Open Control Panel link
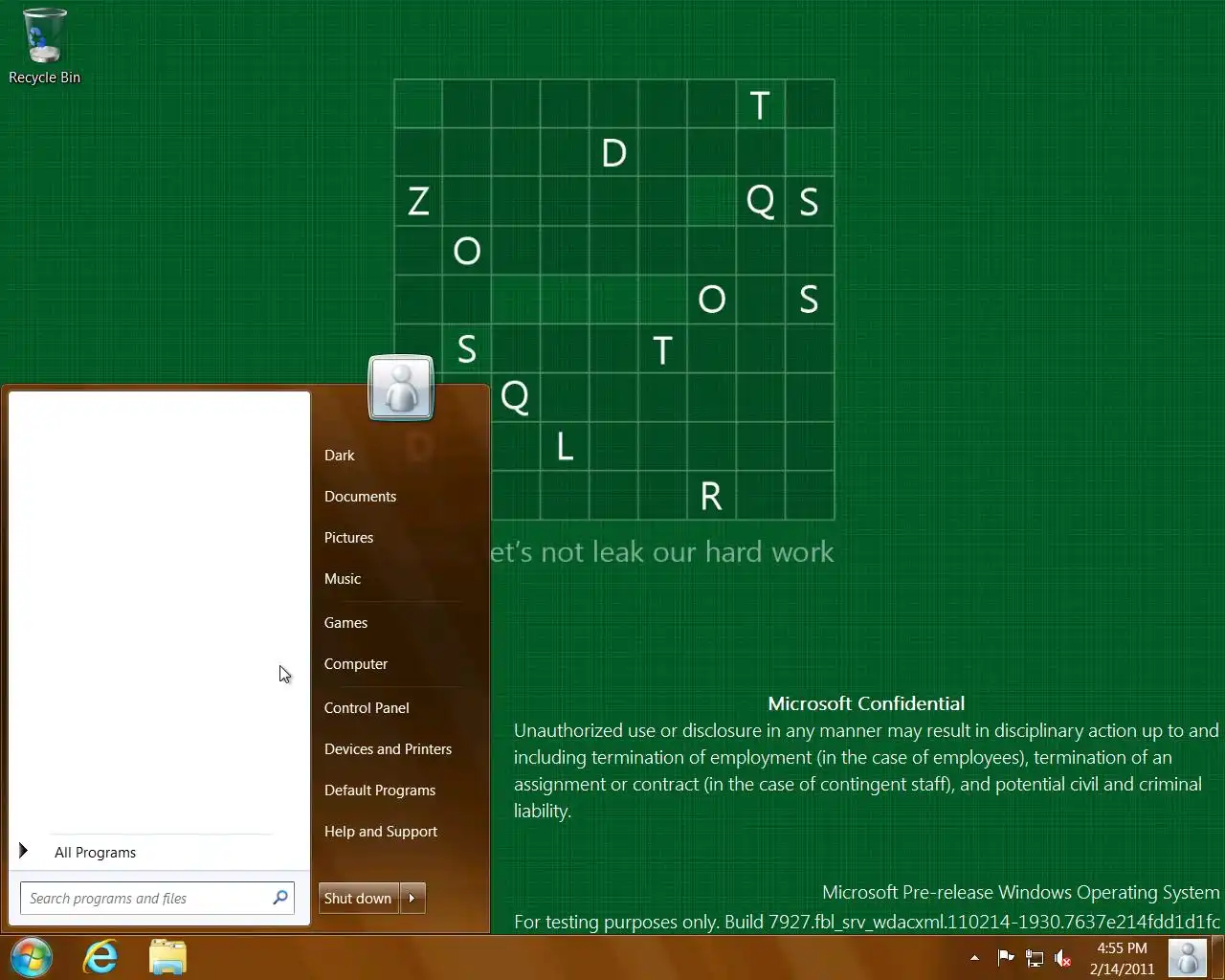The height and width of the screenshot is (980, 1225). pyautogui.click(x=367, y=708)
